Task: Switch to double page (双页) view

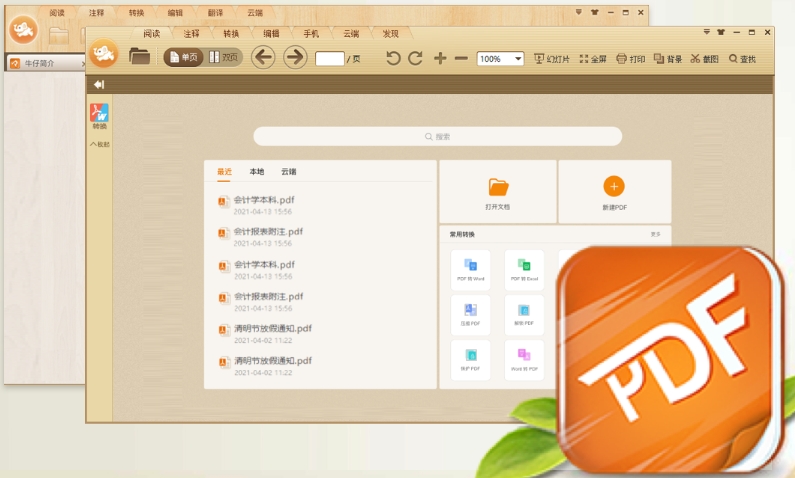Action: point(224,57)
